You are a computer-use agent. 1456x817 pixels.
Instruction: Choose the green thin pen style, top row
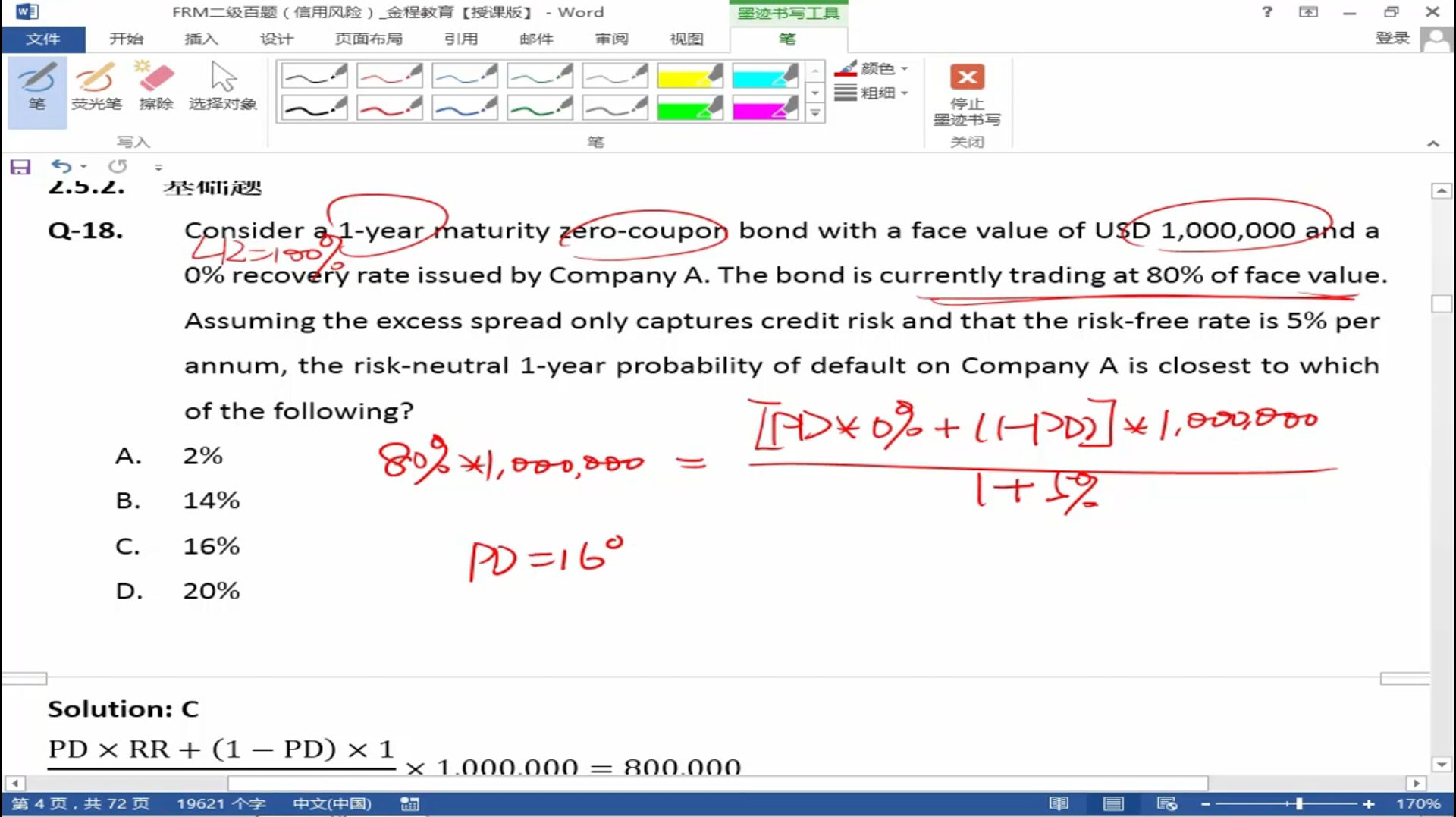click(x=539, y=76)
